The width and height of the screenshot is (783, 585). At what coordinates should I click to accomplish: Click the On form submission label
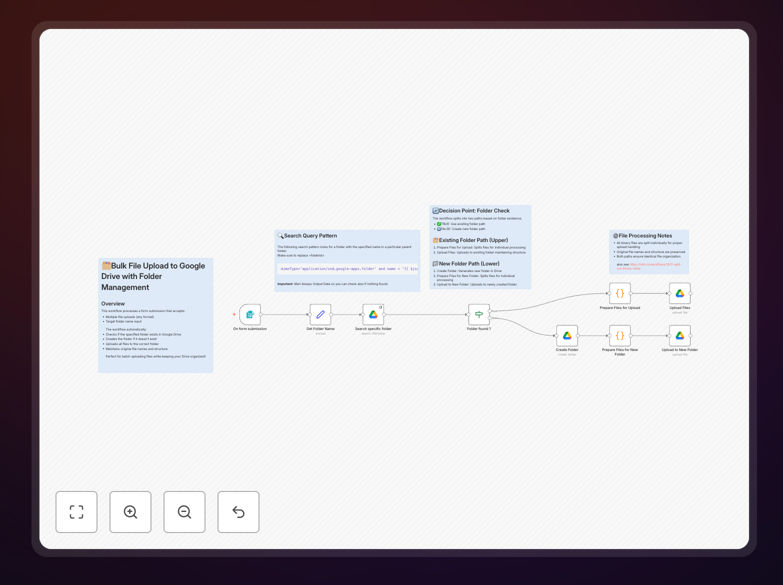tap(250, 329)
